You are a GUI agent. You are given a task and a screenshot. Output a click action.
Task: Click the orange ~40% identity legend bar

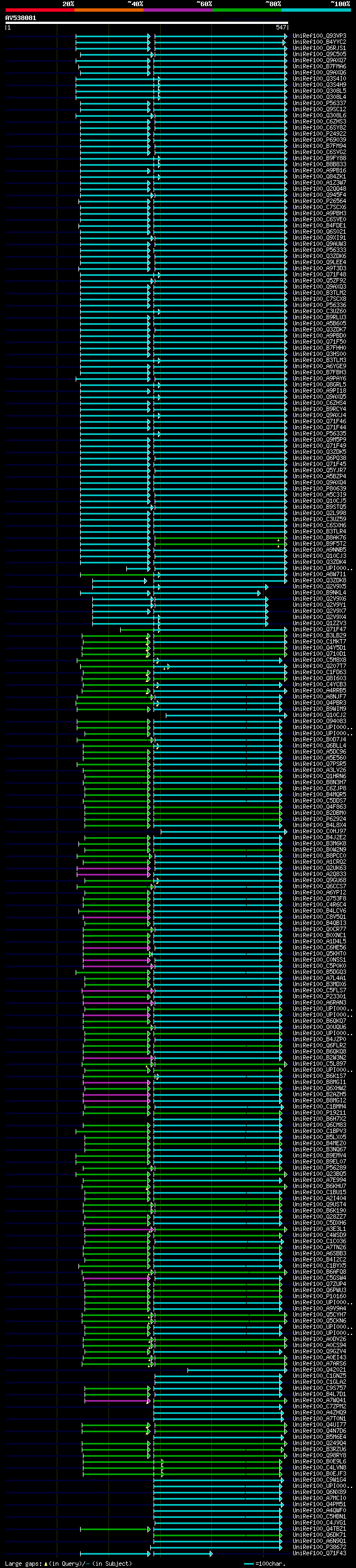109,10
